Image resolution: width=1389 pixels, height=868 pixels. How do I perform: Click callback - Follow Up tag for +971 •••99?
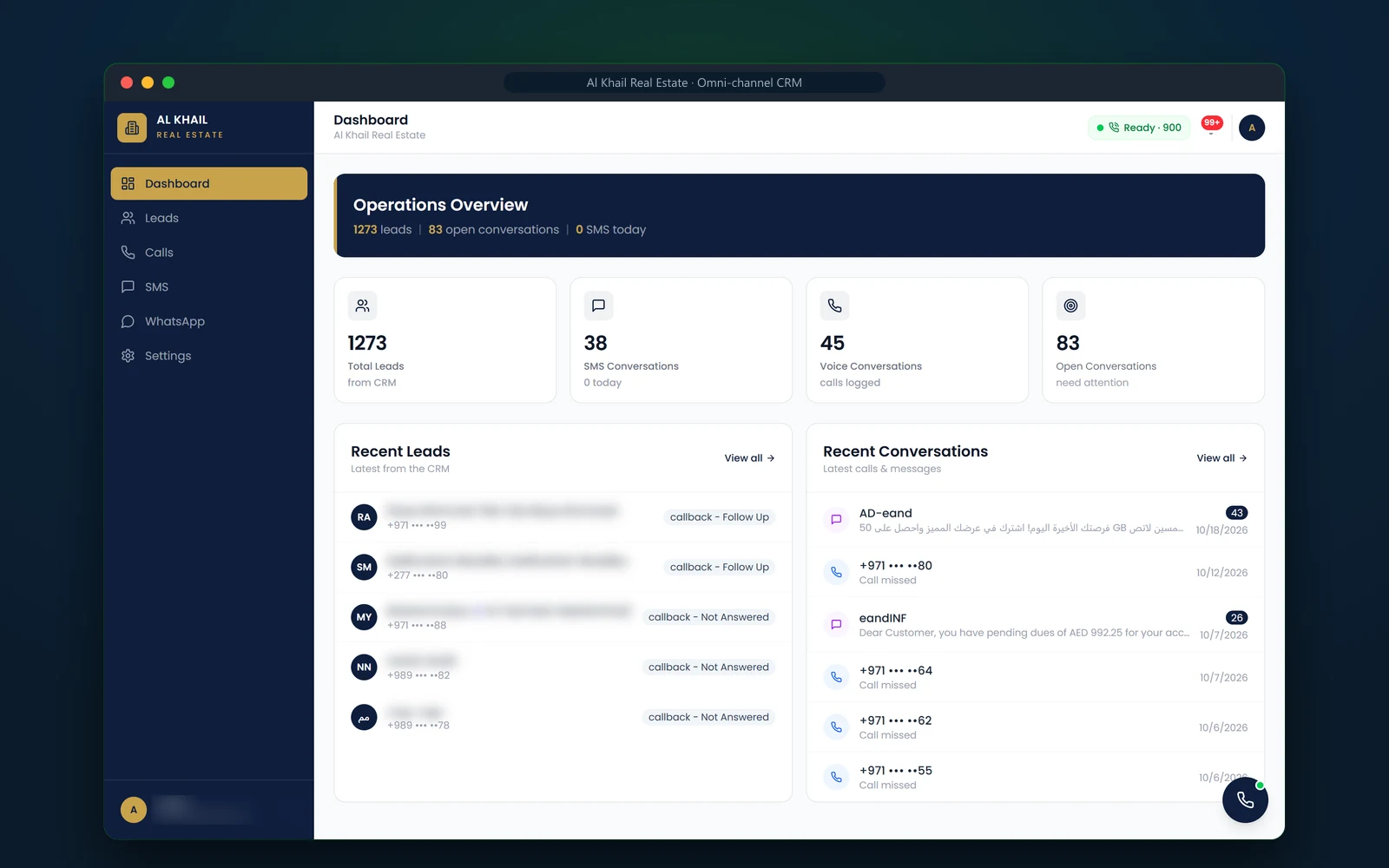[719, 517]
